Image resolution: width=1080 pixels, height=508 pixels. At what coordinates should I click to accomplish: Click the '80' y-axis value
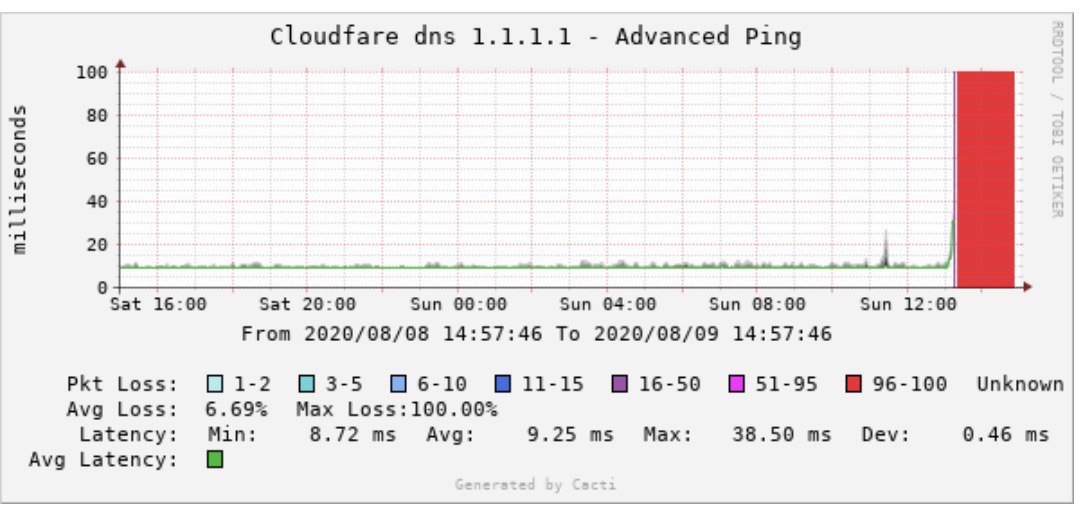[96, 115]
